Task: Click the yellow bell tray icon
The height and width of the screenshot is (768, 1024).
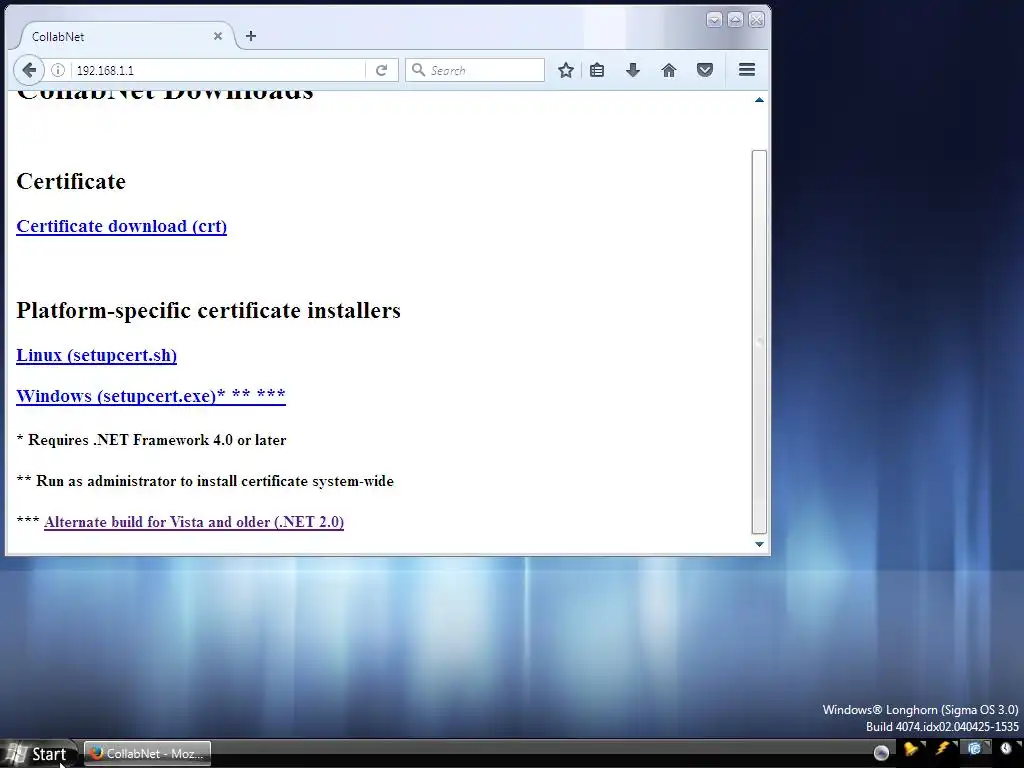Action: coord(910,749)
